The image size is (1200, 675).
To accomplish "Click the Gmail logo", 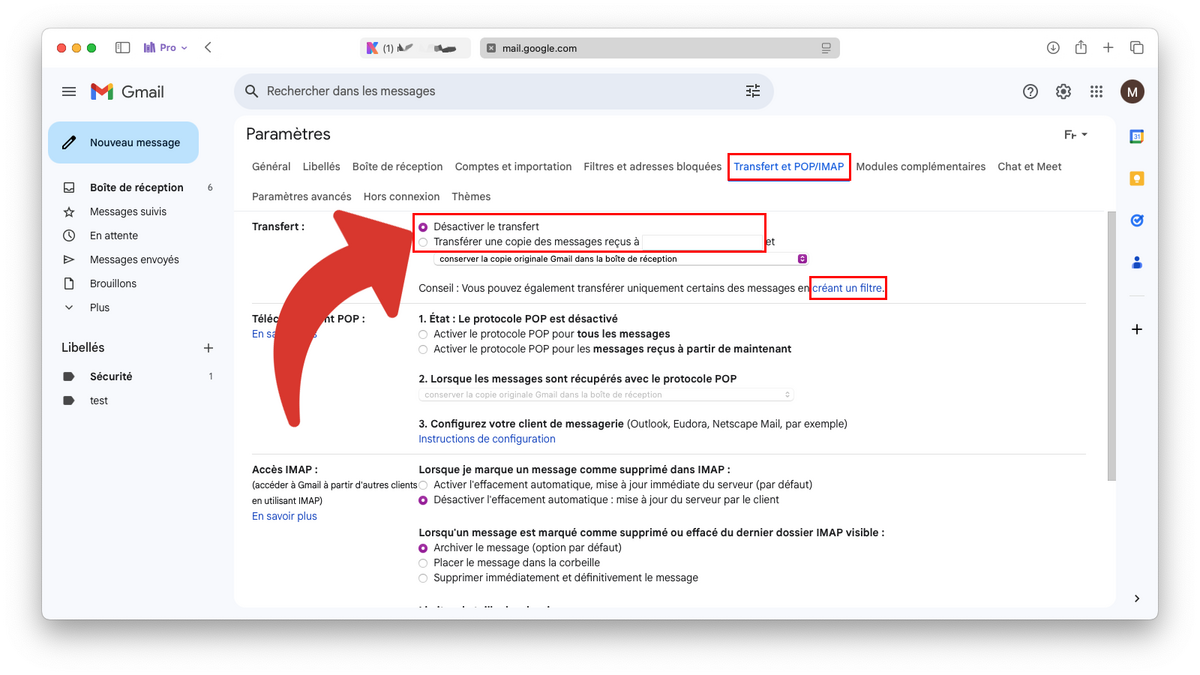I will pyautogui.click(x=127, y=91).
